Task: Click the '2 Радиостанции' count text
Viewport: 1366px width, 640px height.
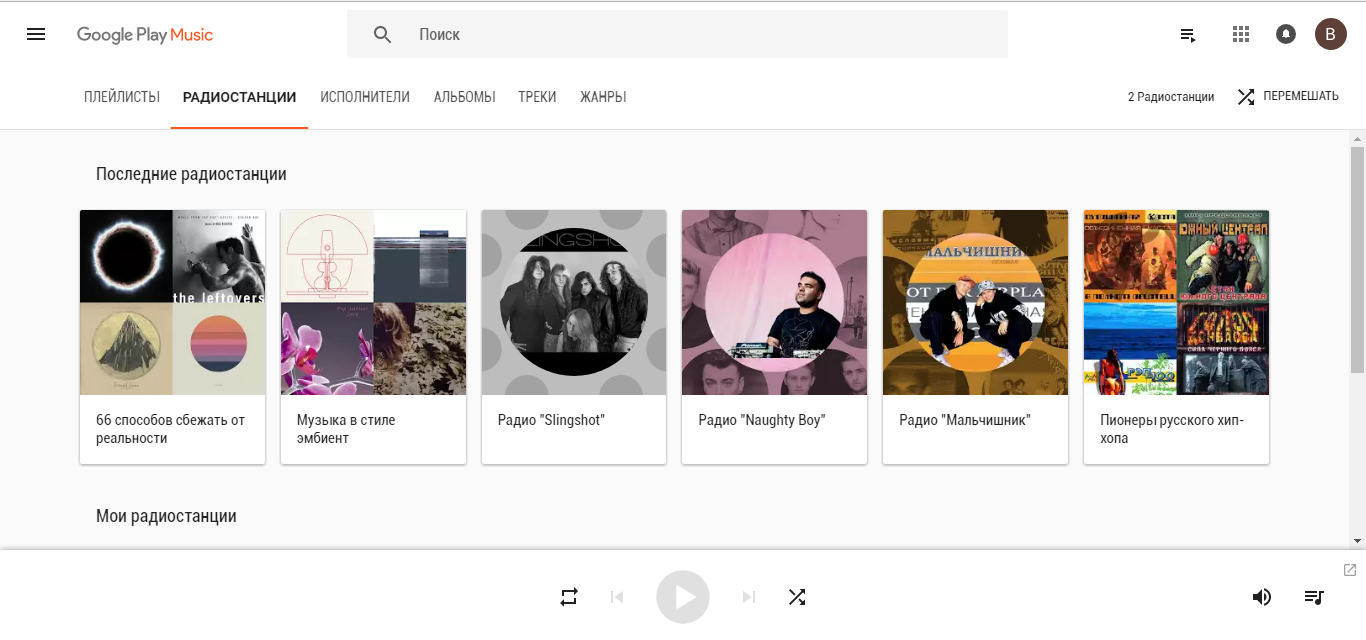Action: 1171,97
